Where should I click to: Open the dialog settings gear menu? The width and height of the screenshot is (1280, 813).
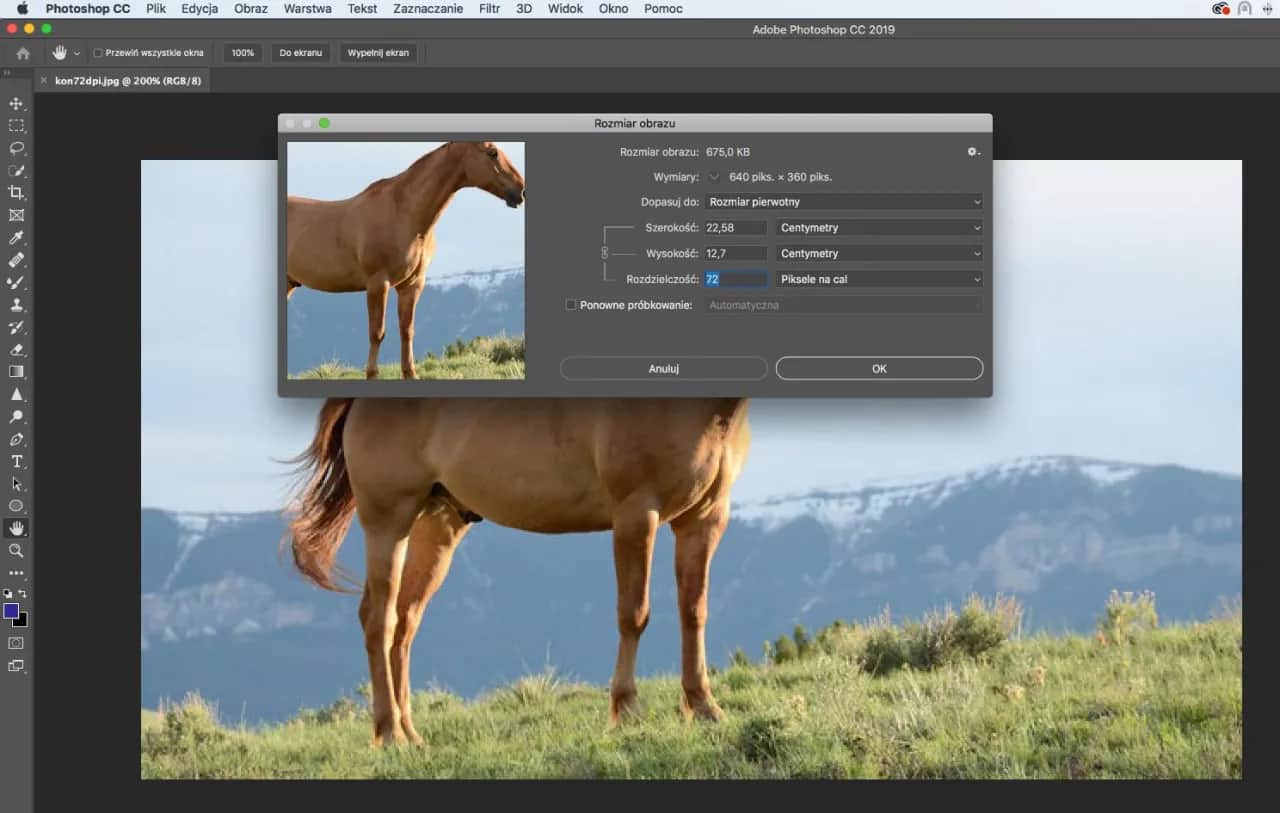[x=972, y=151]
